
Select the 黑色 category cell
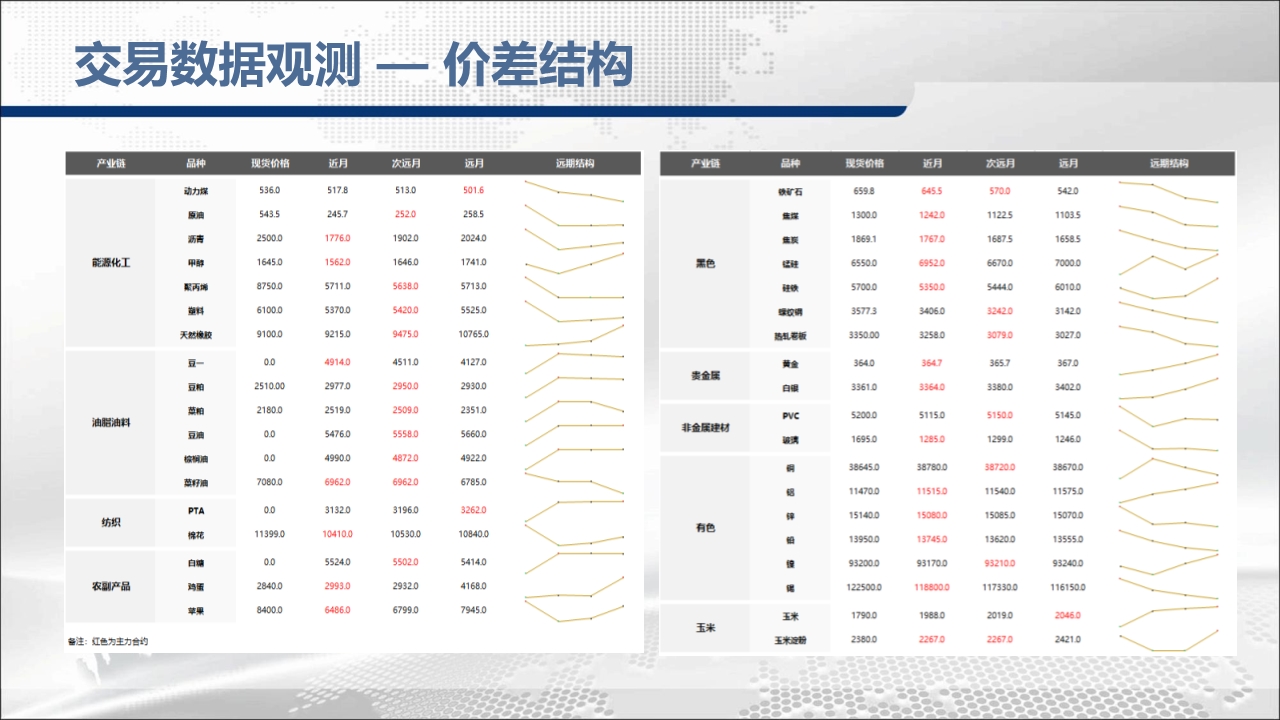(x=705, y=263)
